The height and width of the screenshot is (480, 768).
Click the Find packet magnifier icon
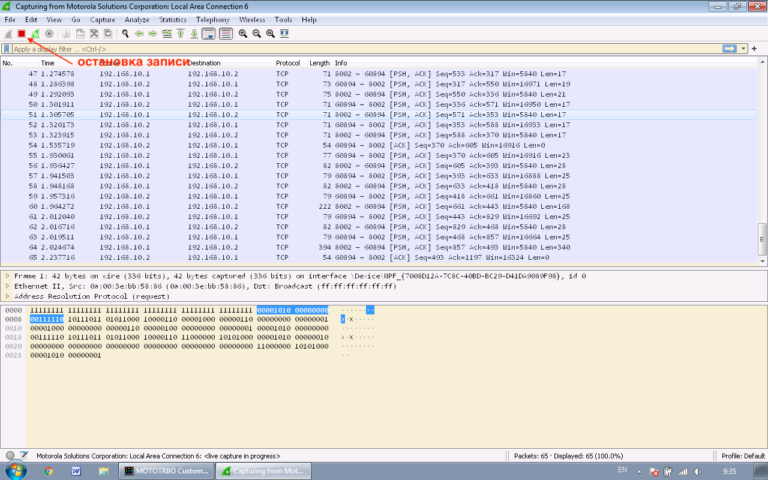coord(125,33)
